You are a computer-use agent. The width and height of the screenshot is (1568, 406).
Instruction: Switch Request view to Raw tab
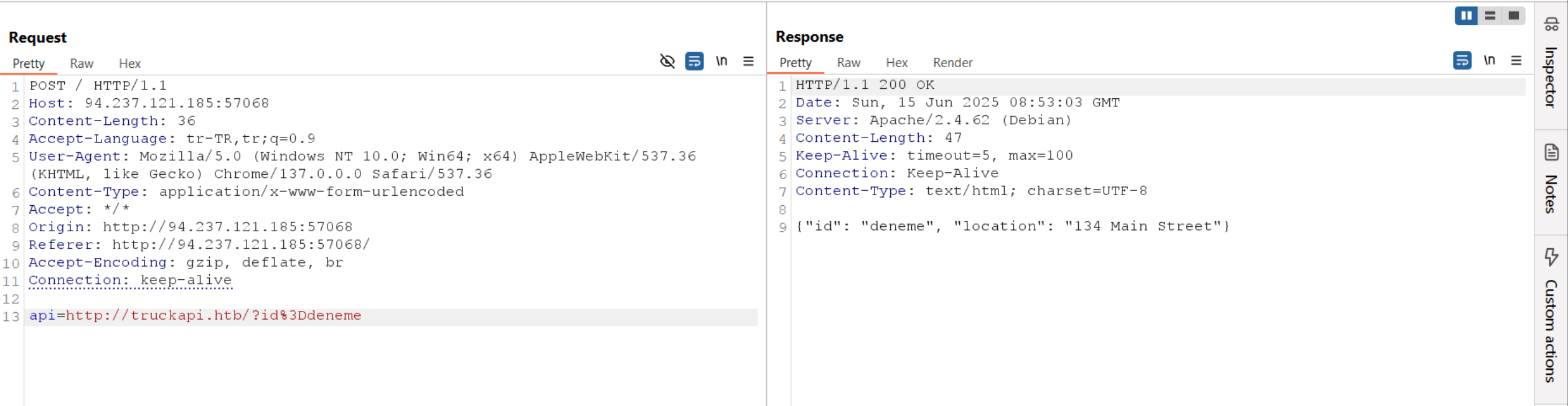click(x=82, y=63)
